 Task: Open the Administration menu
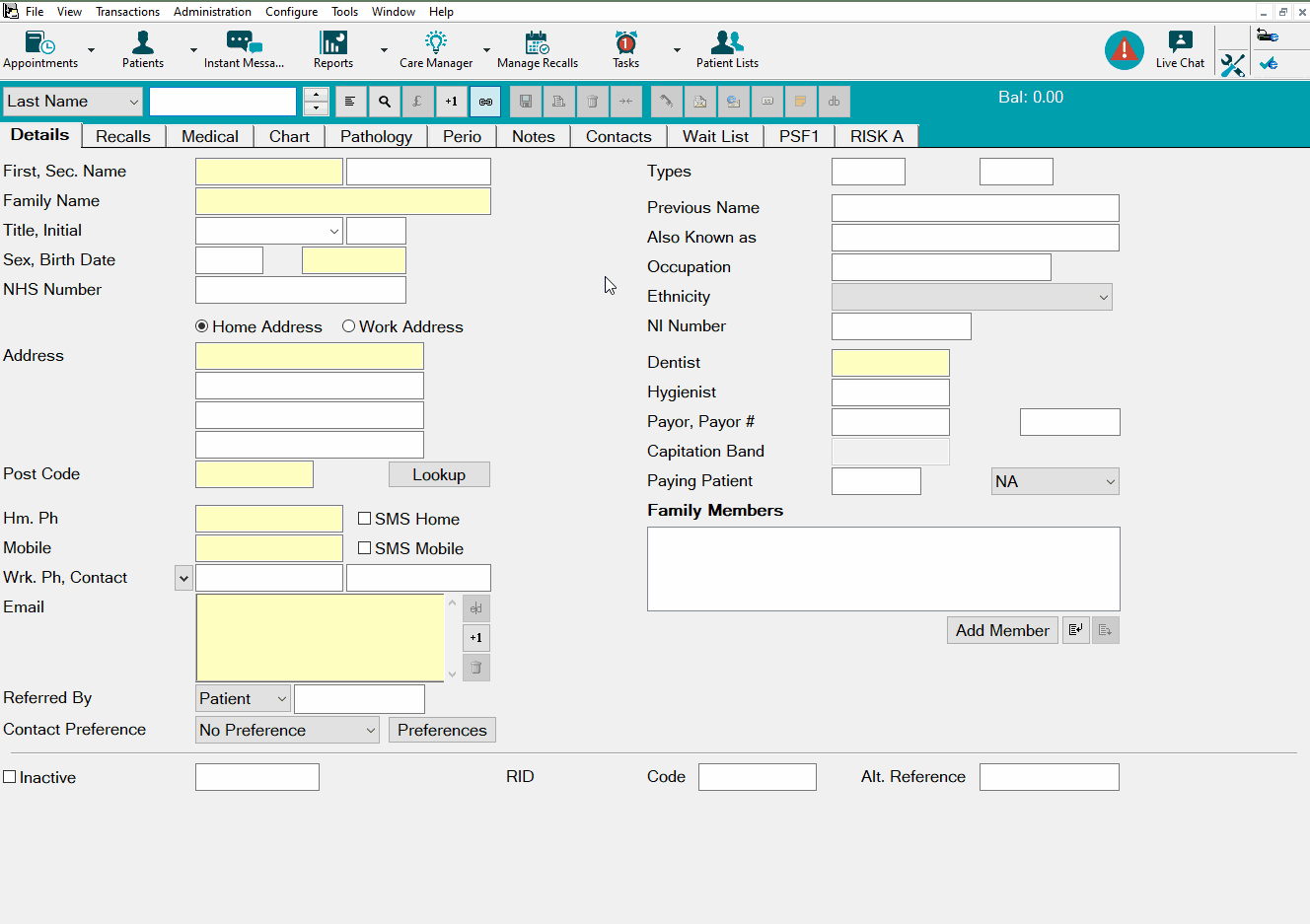coord(212,12)
